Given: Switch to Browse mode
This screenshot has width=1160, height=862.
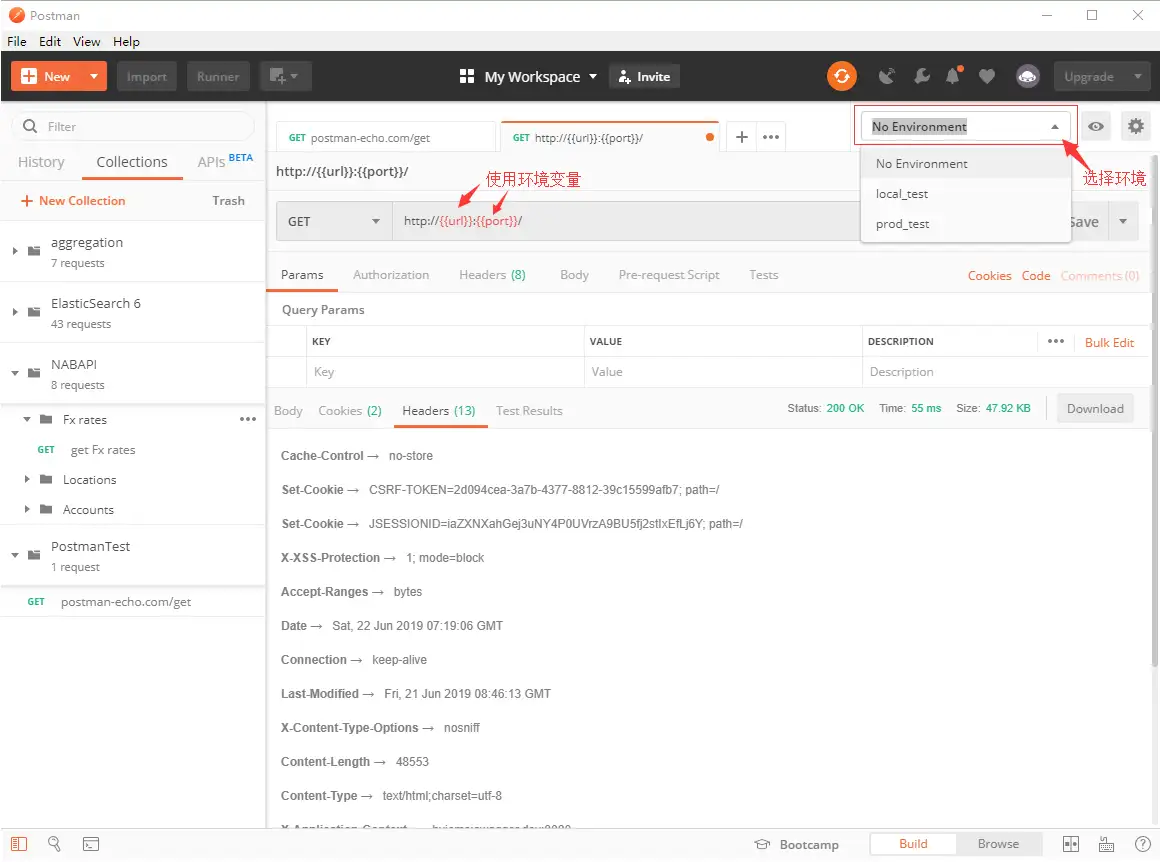Looking at the screenshot, I should coord(997,844).
